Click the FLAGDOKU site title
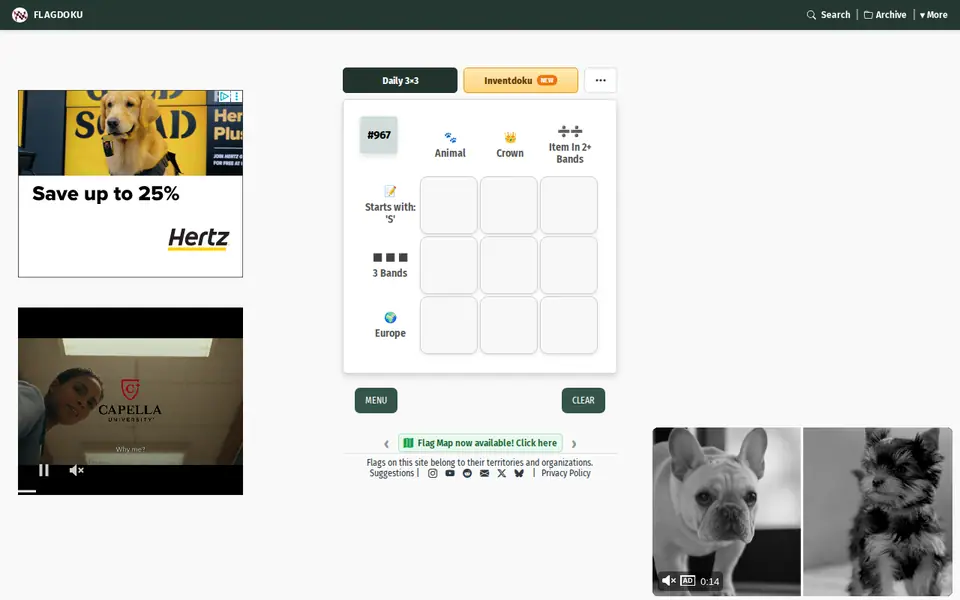 coord(58,15)
